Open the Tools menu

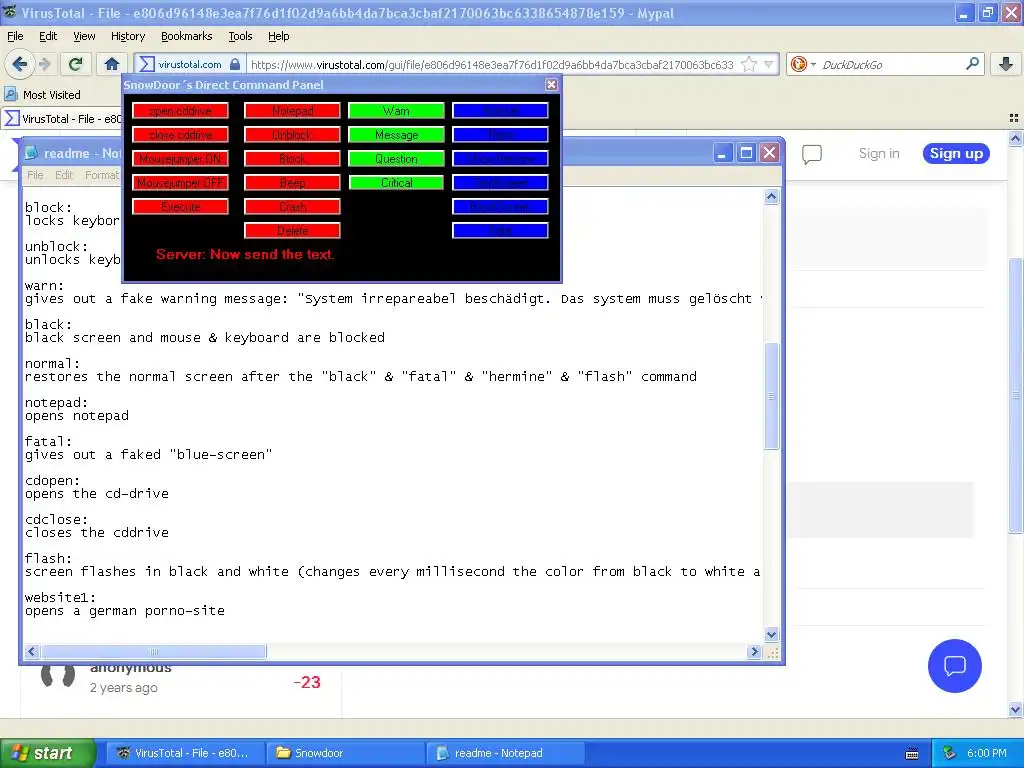240,36
